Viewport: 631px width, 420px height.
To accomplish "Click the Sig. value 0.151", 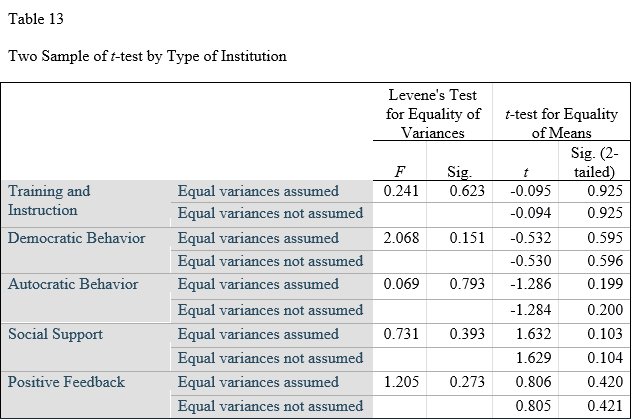I will tap(467, 238).
